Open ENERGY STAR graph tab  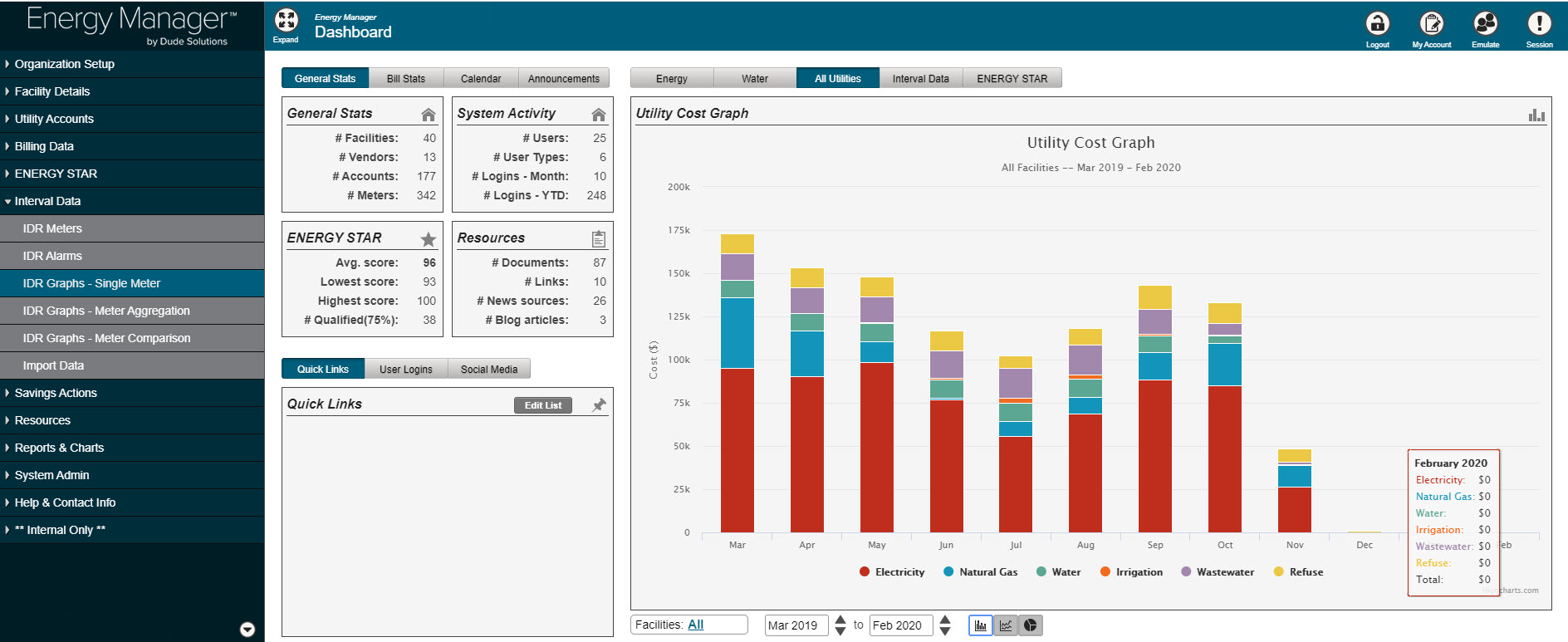click(x=1012, y=78)
